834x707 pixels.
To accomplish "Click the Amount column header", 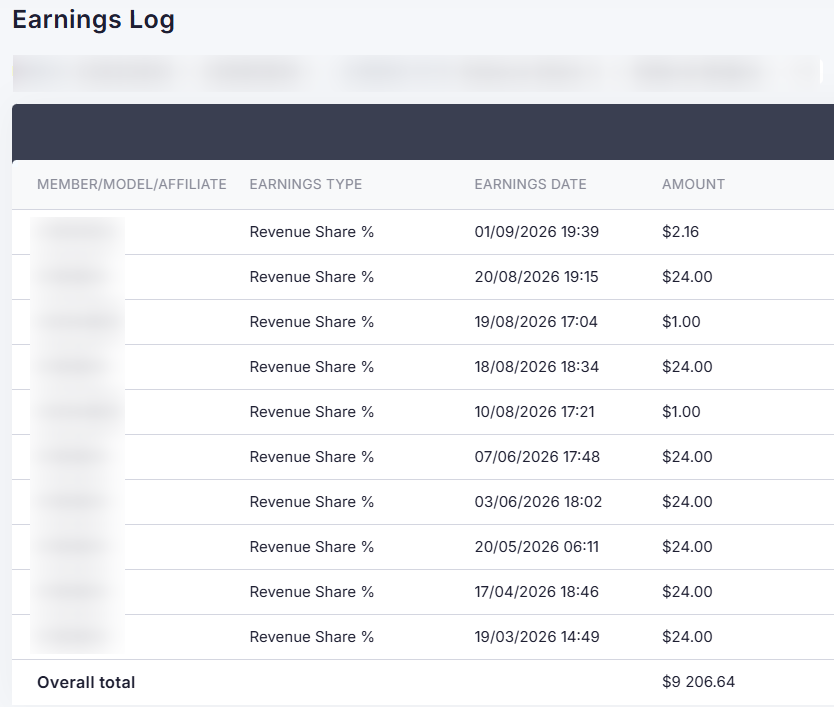I will click(693, 184).
